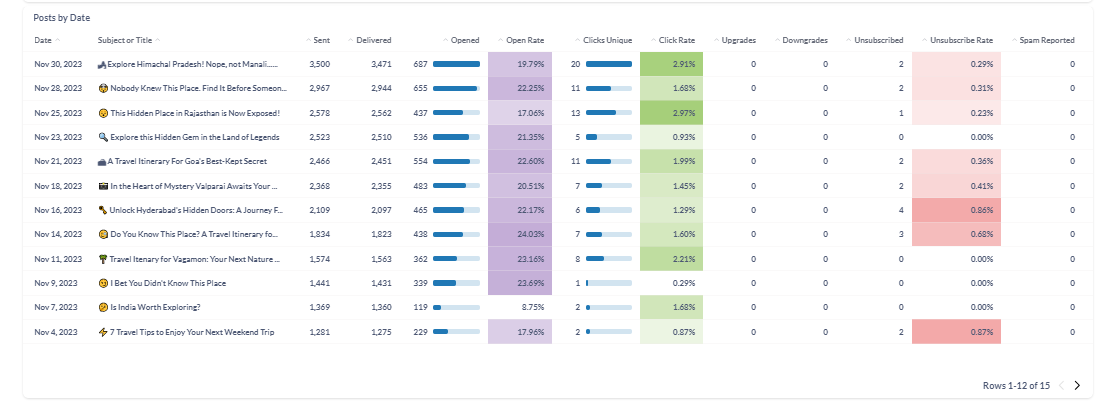
Task: Click the previous page arrow in pagination
Action: pyautogui.click(x=1061, y=386)
